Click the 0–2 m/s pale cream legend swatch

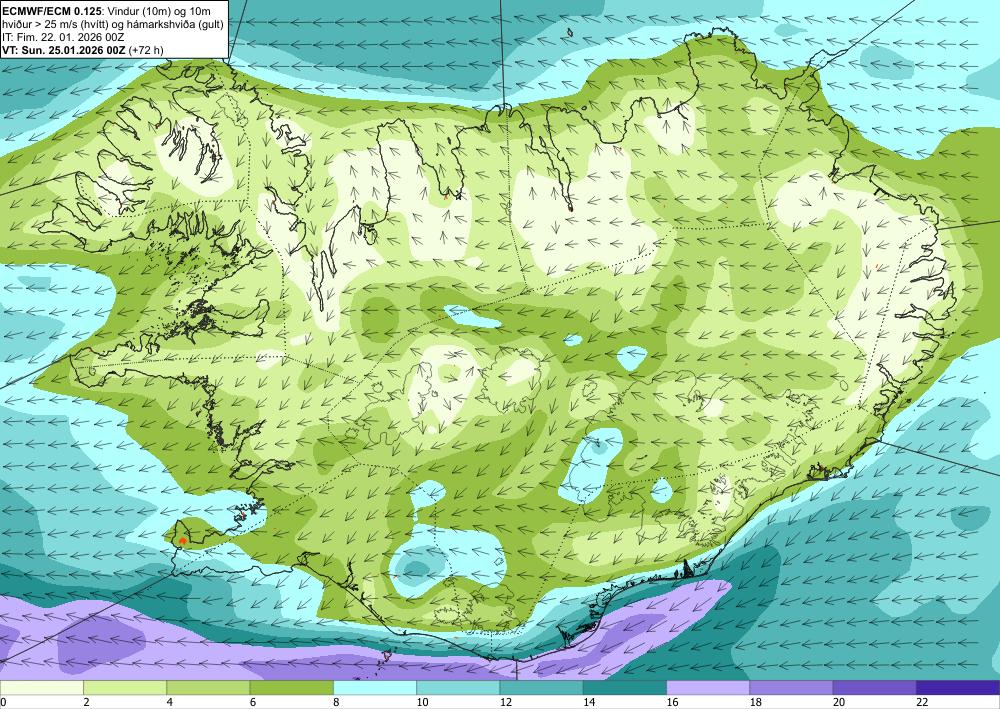41,688
